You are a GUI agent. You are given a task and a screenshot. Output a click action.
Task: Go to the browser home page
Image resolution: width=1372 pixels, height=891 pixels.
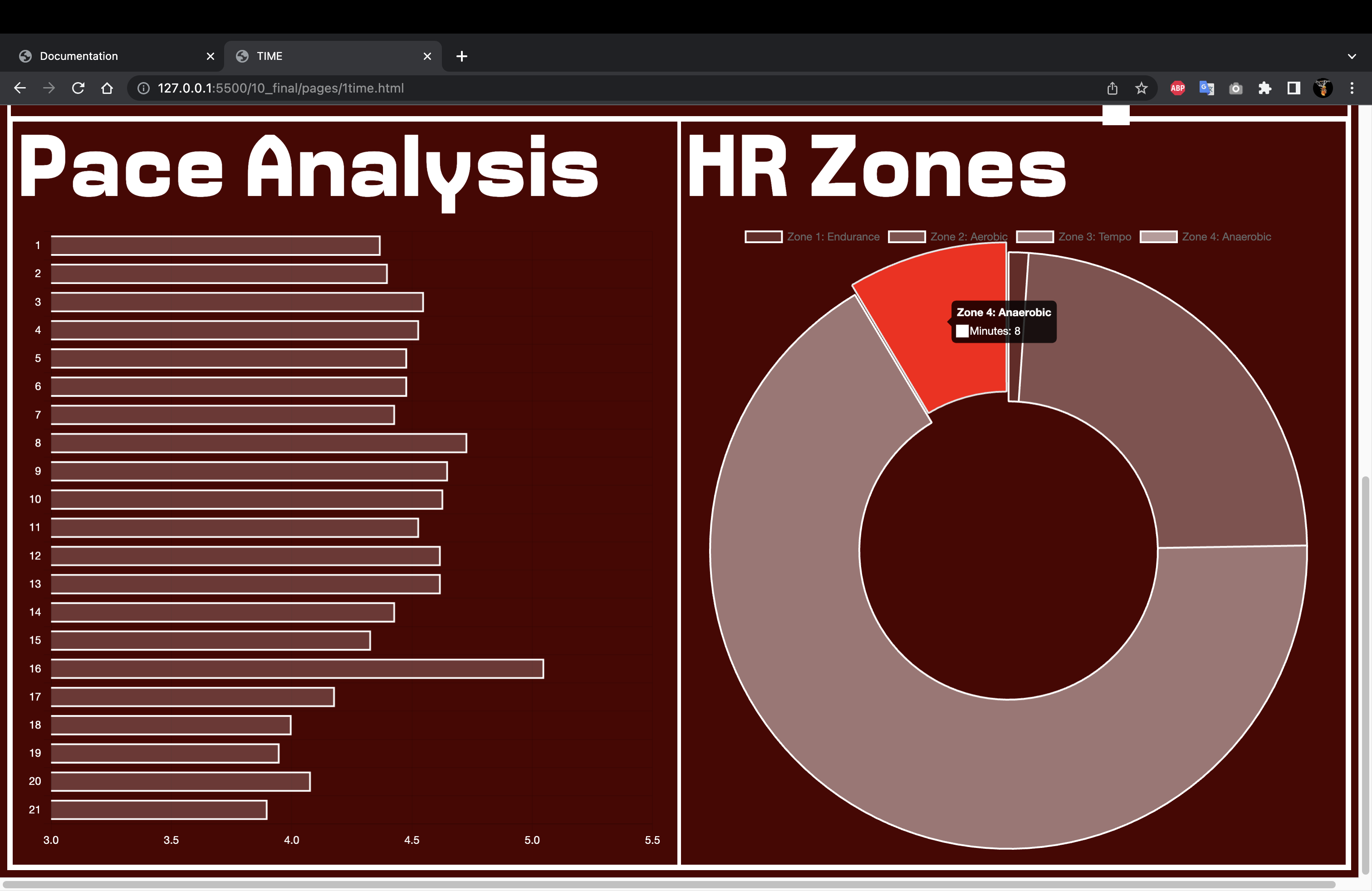107,88
